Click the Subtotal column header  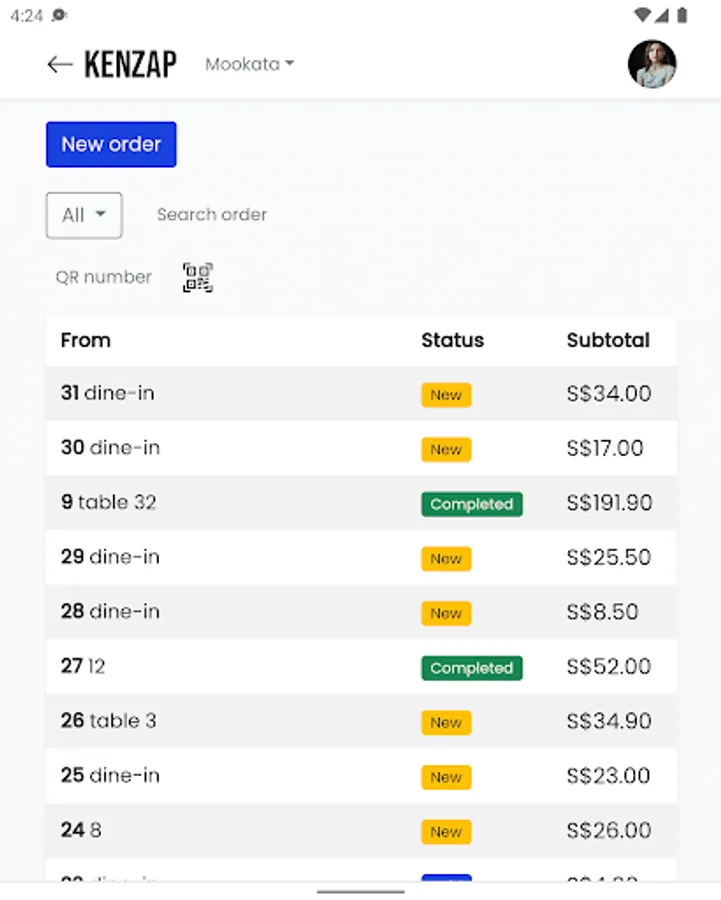click(x=608, y=340)
